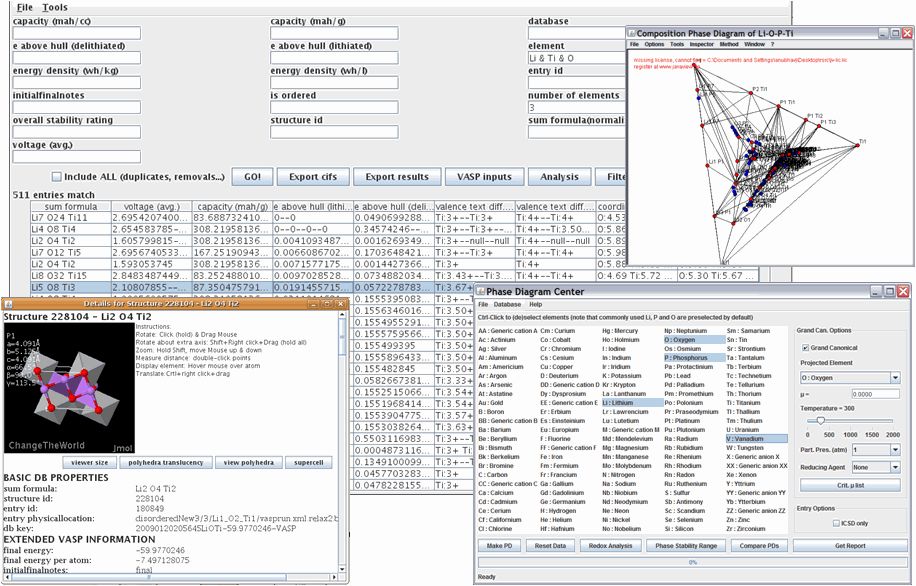Click the structure id value 228104
Viewport: 916px width, 586px height.
[150, 499]
